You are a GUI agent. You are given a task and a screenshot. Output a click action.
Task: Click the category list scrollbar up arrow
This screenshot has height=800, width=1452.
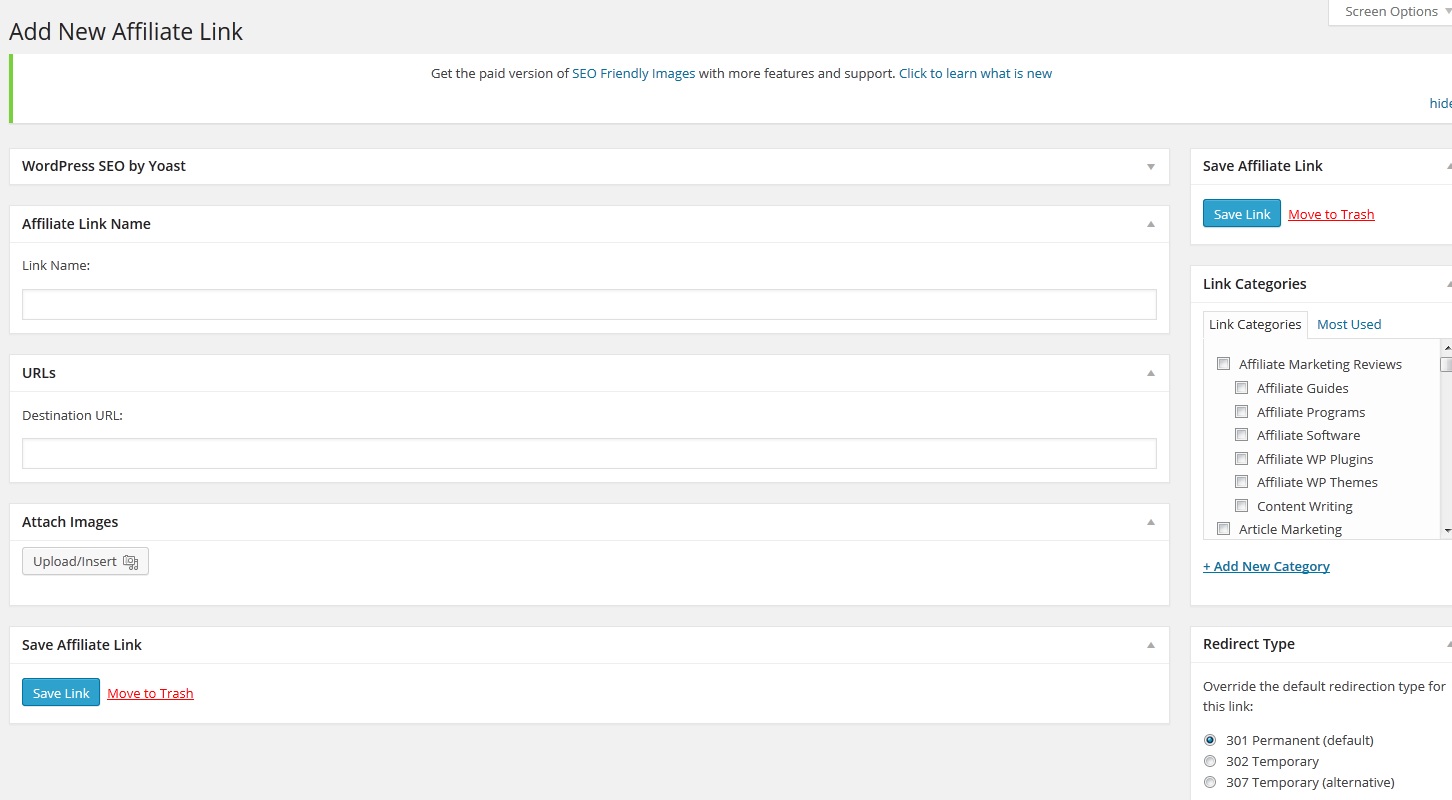1446,347
